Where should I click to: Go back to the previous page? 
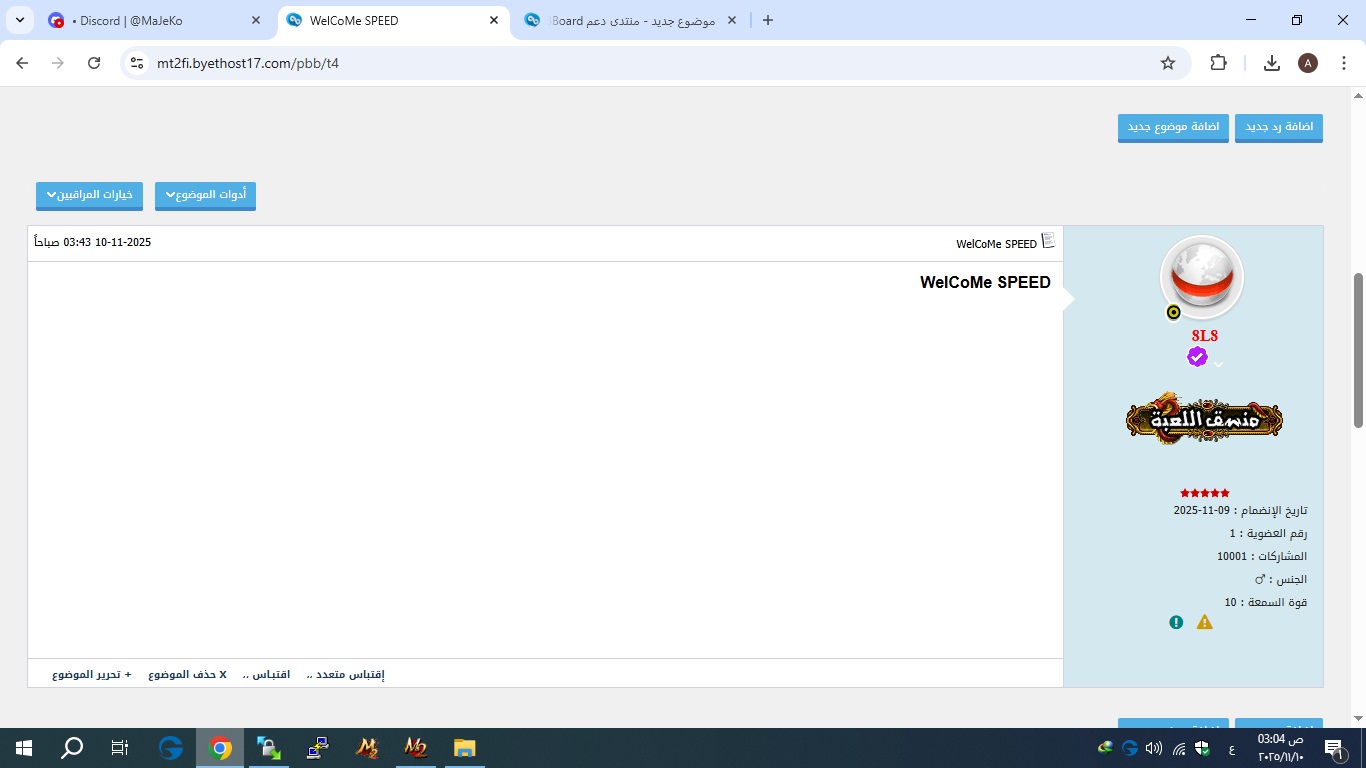[x=22, y=63]
